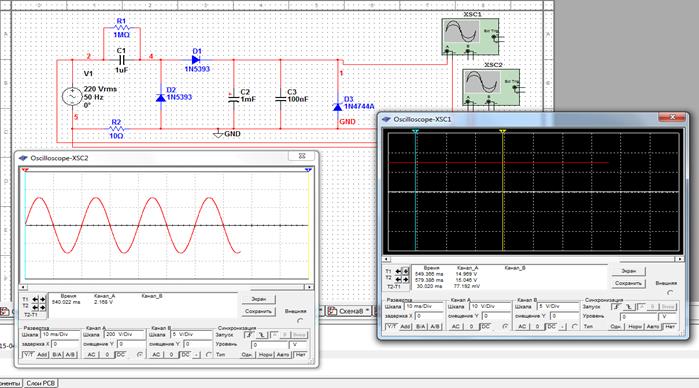Move XSC1 cursor T1 left with arrow
This screenshot has width=699, height=388.
point(398,271)
